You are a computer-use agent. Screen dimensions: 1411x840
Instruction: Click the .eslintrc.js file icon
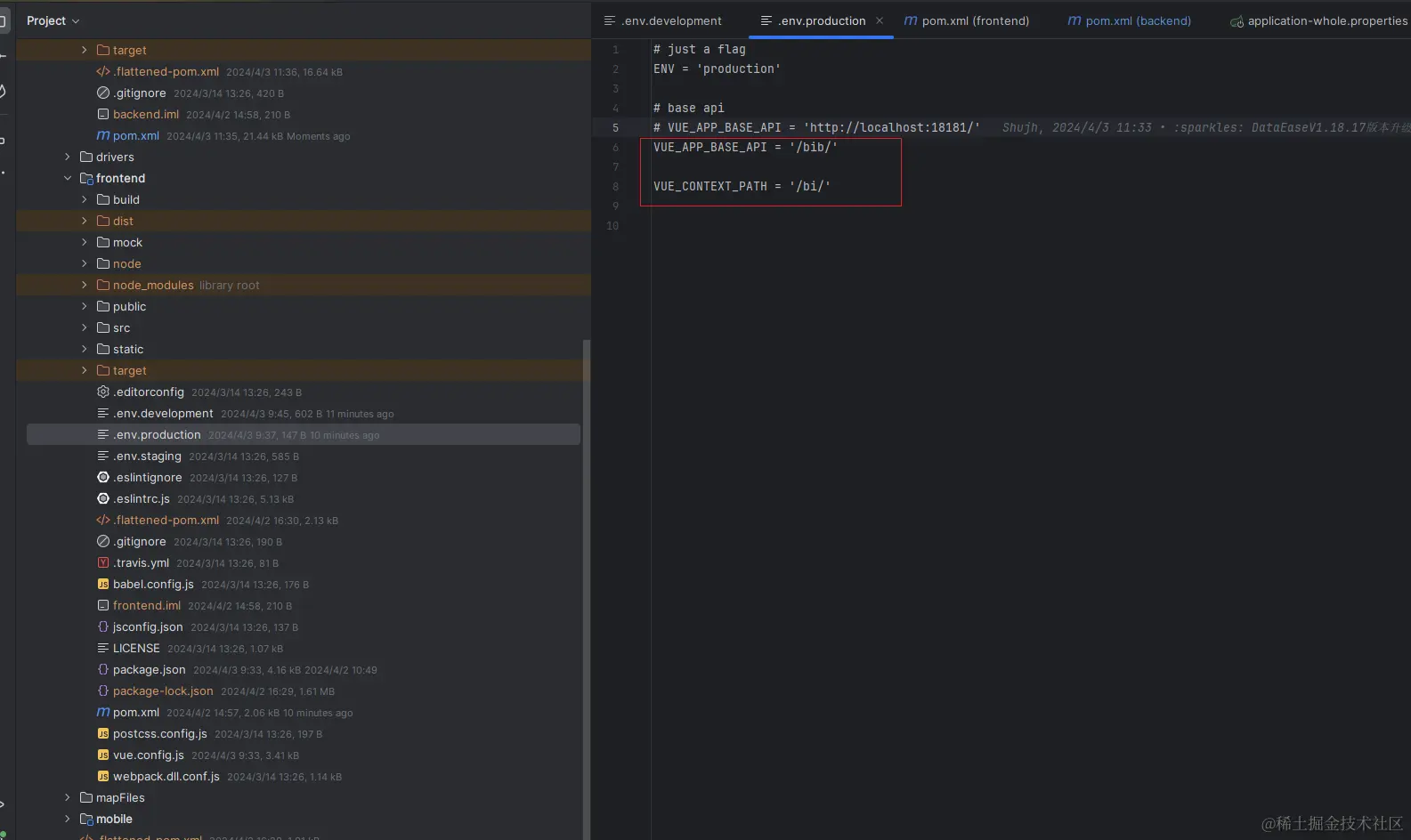tap(103, 498)
